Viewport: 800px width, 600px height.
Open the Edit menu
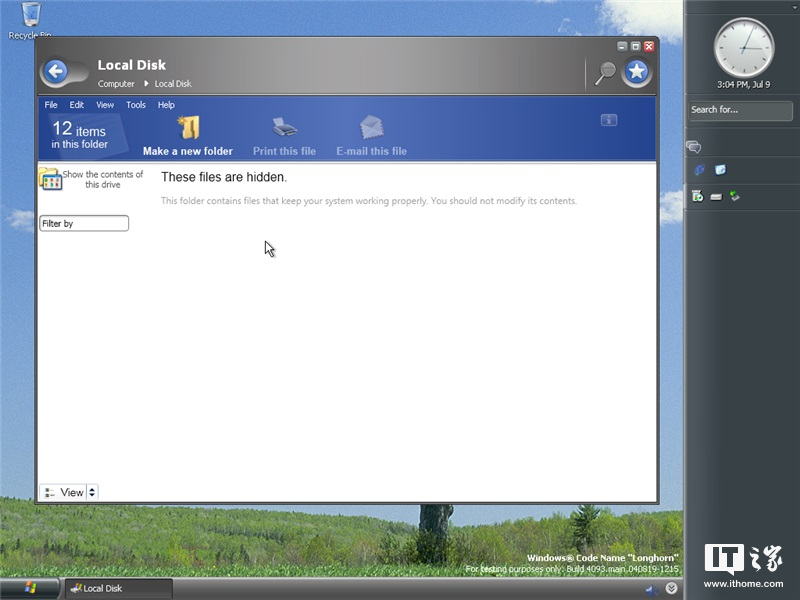77,105
